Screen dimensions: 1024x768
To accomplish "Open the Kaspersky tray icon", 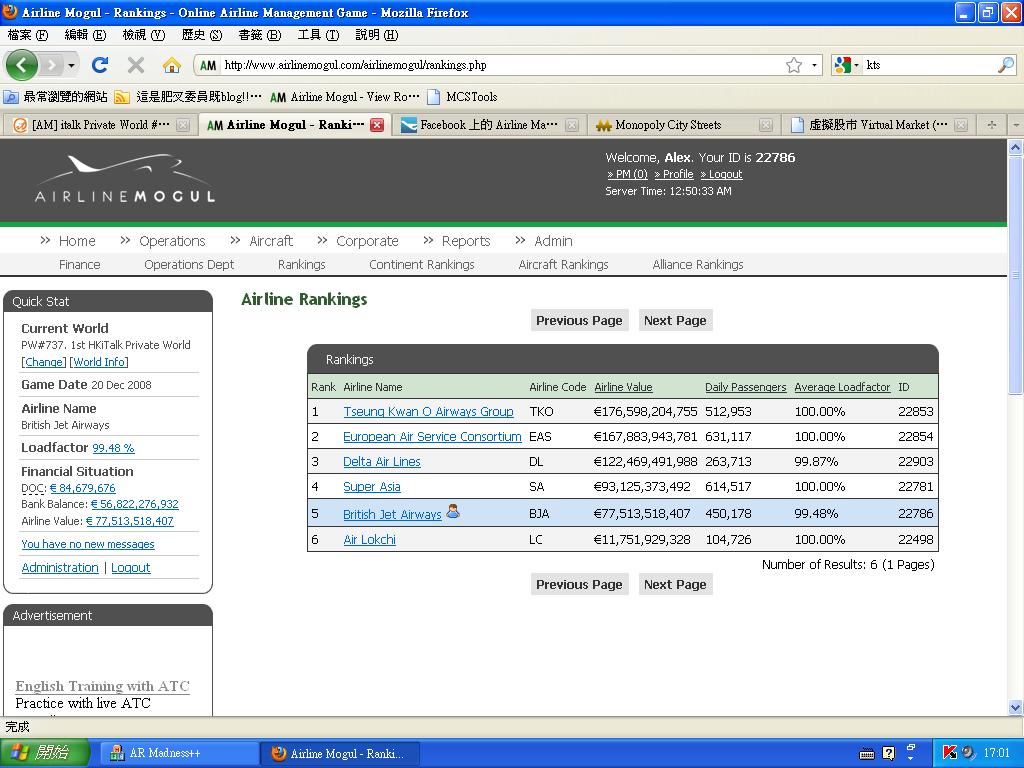I will click(950, 752).
